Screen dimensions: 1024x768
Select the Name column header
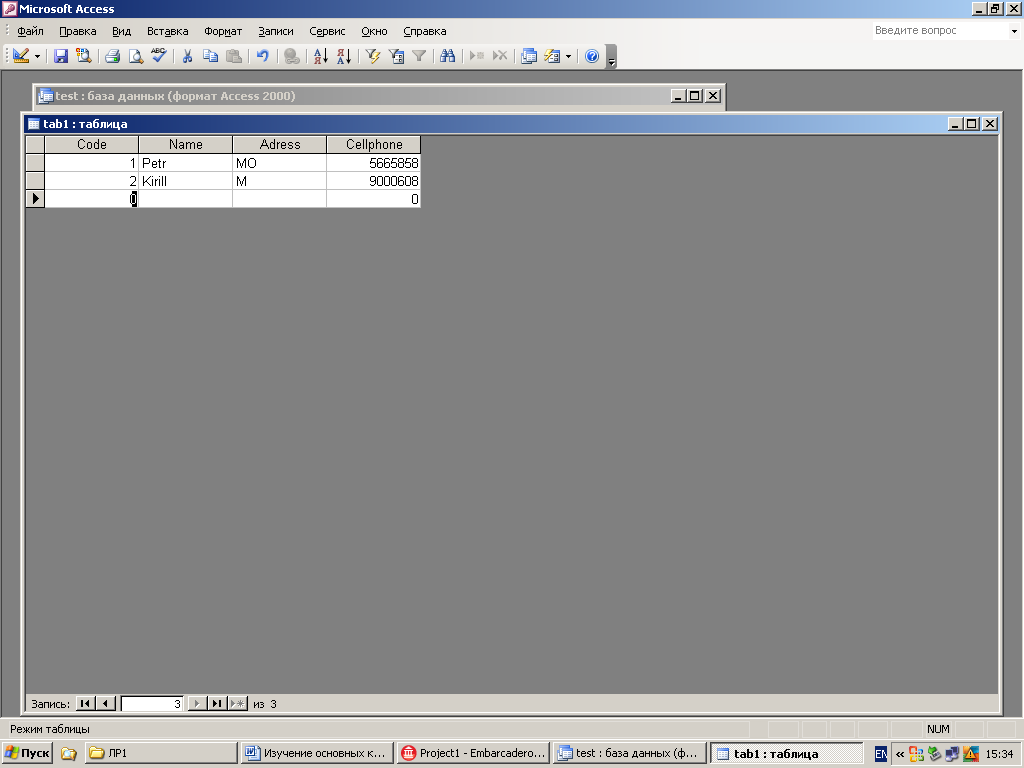[x=185, y=144]
